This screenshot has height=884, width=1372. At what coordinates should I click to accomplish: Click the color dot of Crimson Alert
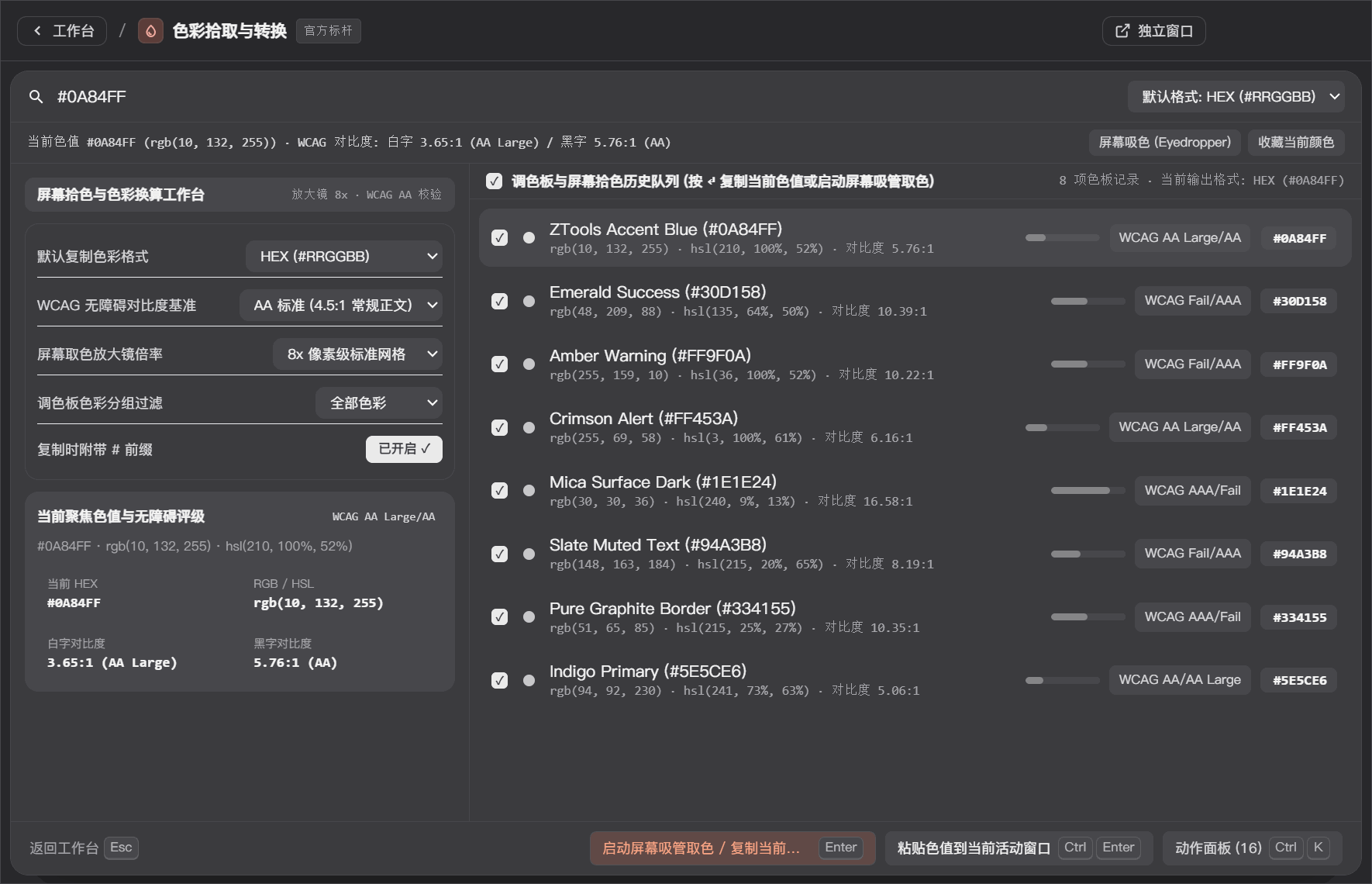(529, 428)
